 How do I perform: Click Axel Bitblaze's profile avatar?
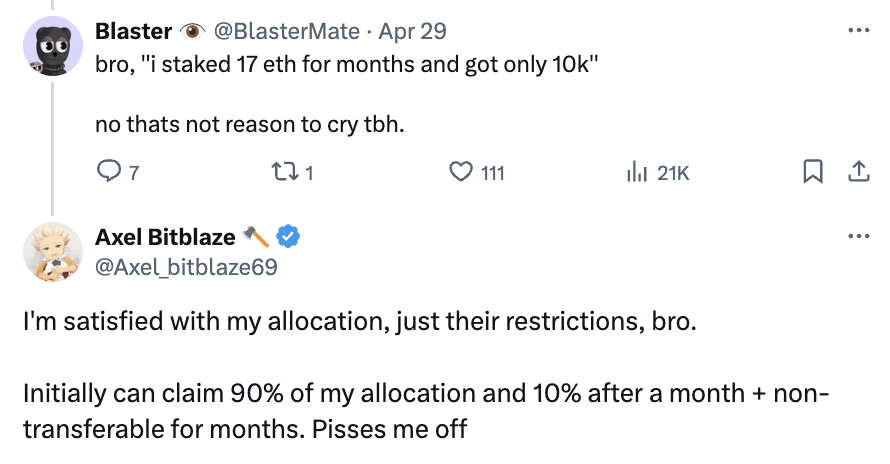tap(52, 251)
